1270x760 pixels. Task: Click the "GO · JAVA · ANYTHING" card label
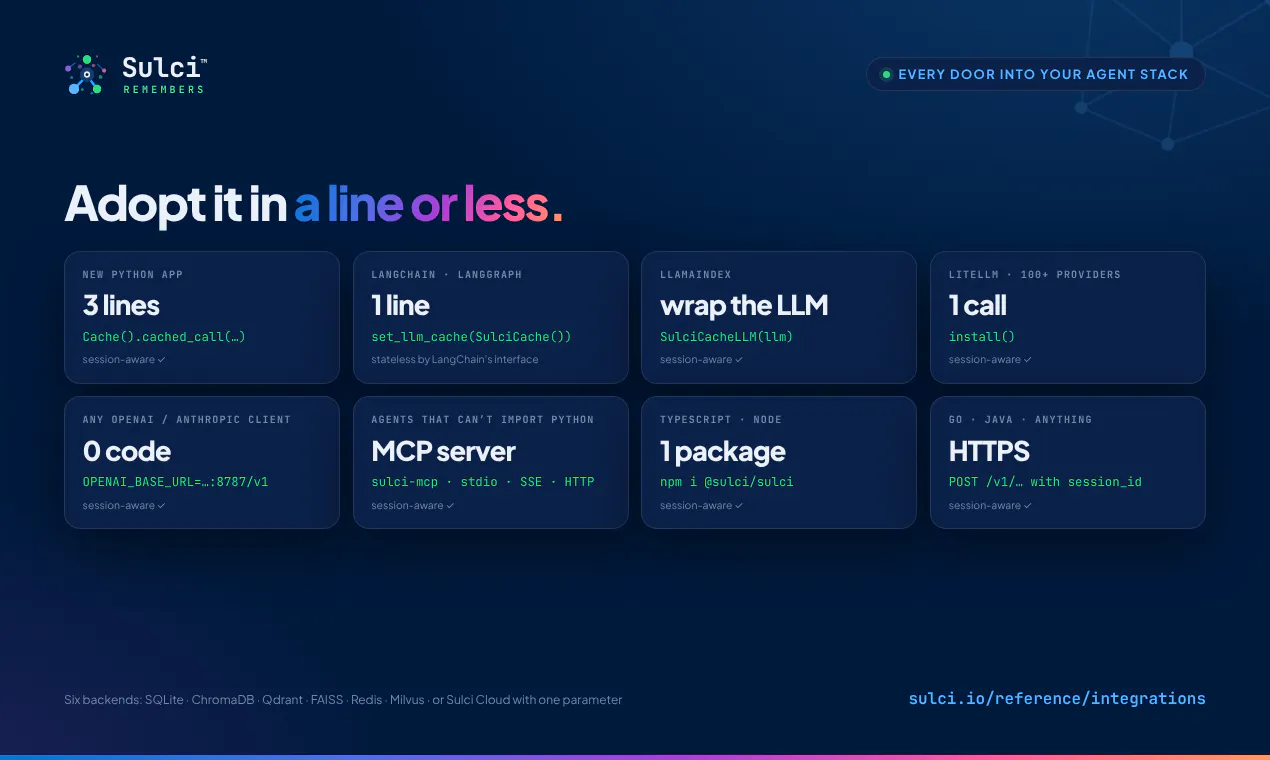pyautogui.click(x=1020, y=420)
